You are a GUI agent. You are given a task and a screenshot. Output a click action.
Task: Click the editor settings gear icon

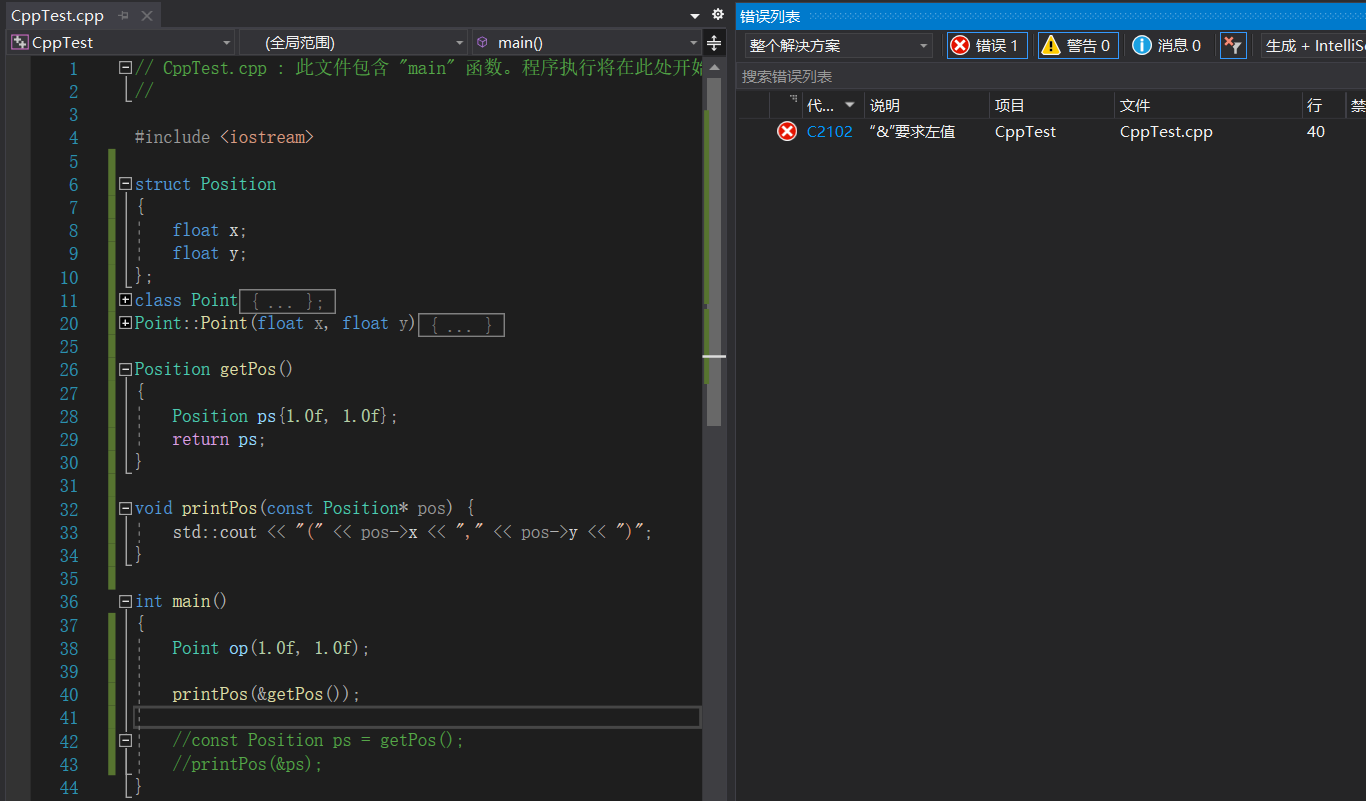click(x=717, y=15)
